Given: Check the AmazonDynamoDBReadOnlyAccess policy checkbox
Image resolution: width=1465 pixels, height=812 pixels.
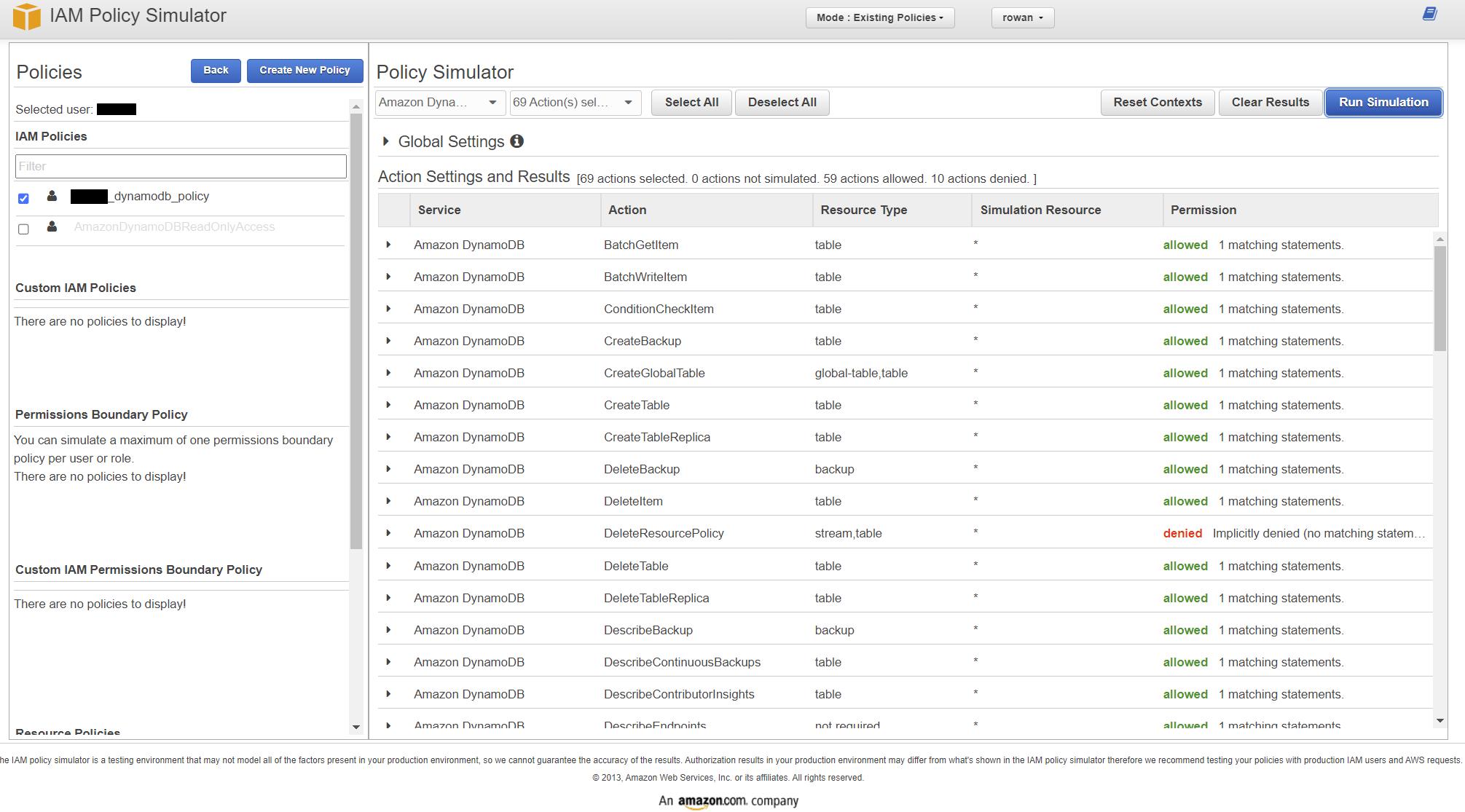Looking at the screenshot, I should 23,229.
